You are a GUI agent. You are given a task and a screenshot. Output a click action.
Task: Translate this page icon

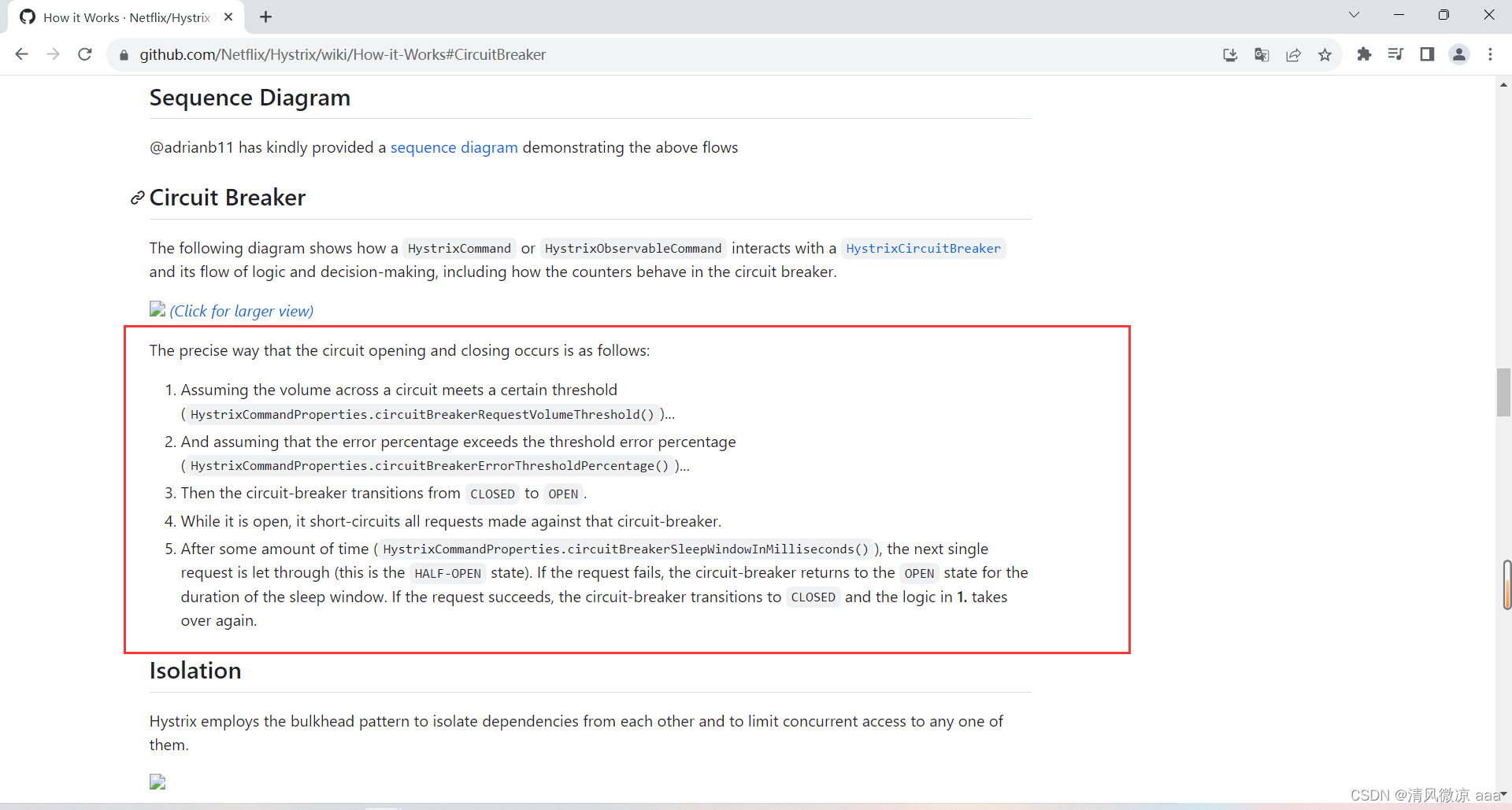1262,54
